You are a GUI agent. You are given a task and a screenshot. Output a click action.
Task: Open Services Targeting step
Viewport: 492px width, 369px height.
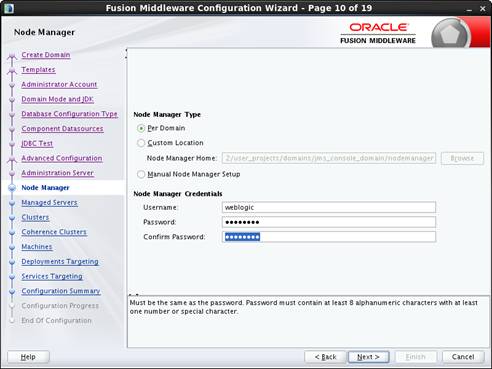pyautogui.click(x=52, y=276)
